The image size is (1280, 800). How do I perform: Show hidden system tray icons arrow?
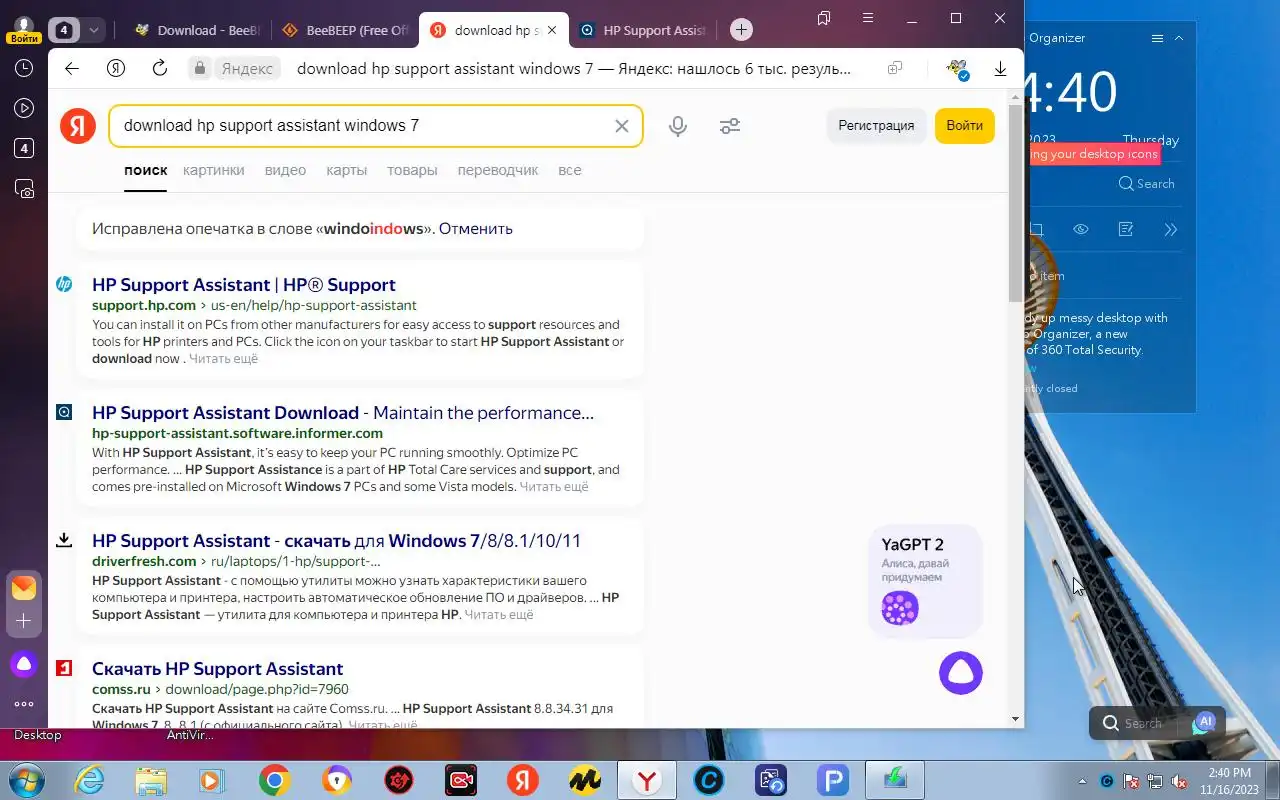click(1082, 781)
